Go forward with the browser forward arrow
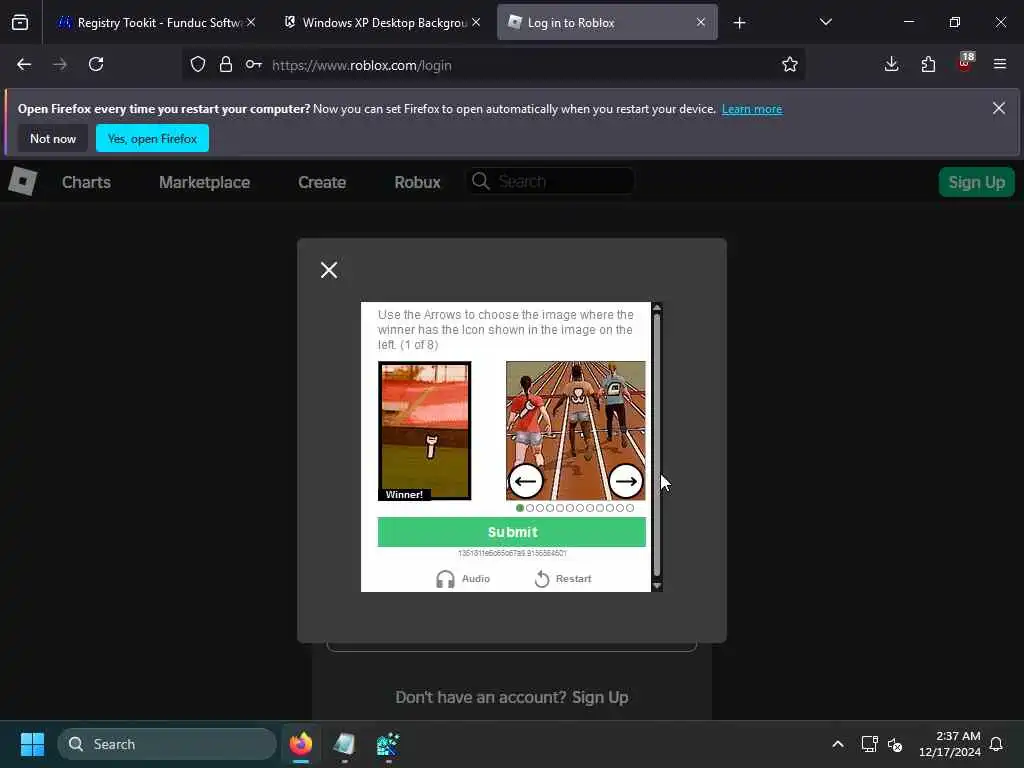The width and height of the screenshot is (1024, 768). click(x=60, y=64)
